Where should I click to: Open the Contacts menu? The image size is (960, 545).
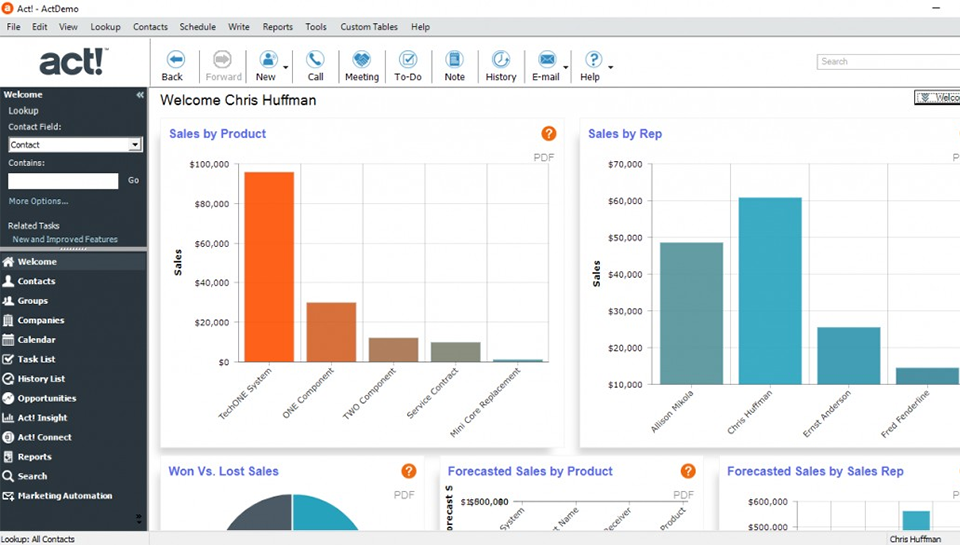pos(150,27)
